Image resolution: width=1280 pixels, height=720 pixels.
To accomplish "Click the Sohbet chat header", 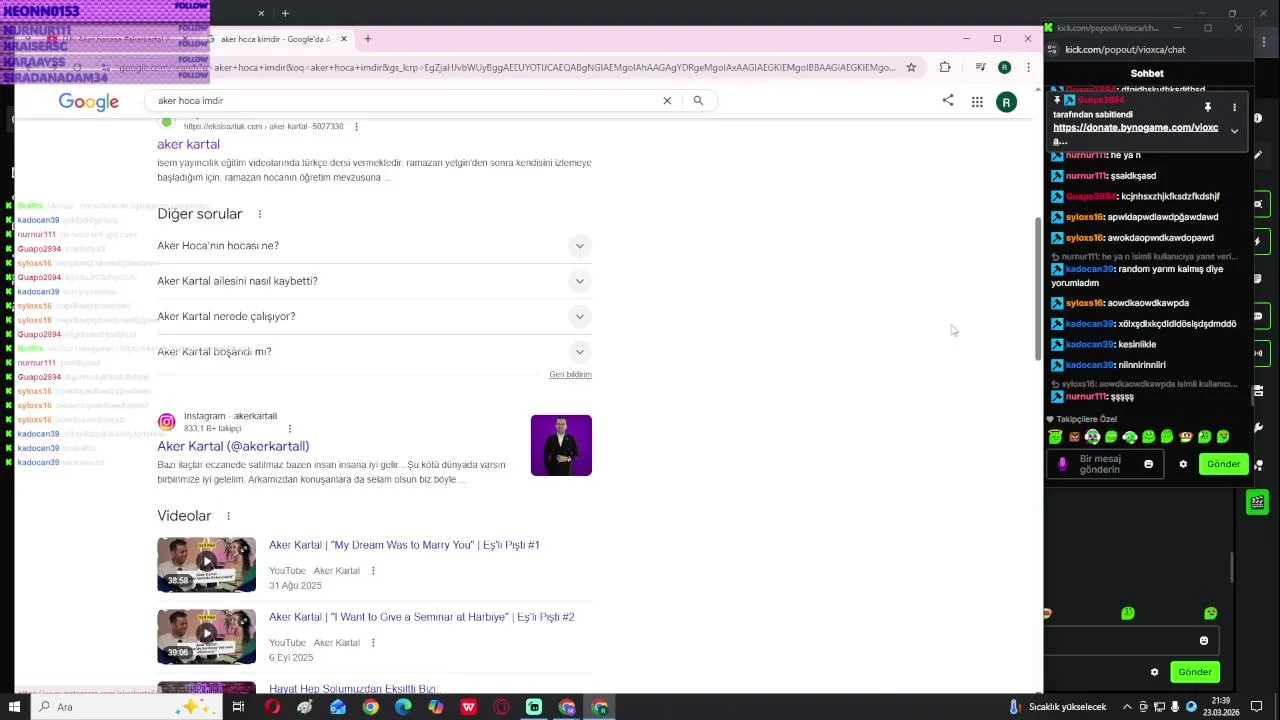I will 1147,74.
